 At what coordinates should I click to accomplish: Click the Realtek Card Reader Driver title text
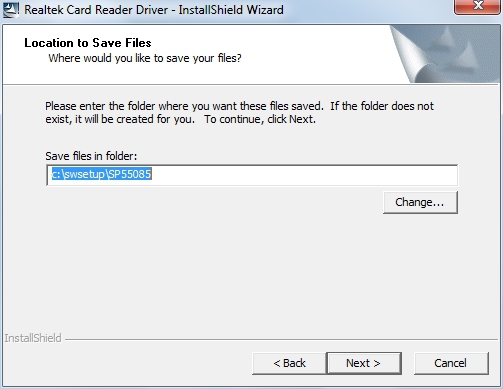(154, 10)
